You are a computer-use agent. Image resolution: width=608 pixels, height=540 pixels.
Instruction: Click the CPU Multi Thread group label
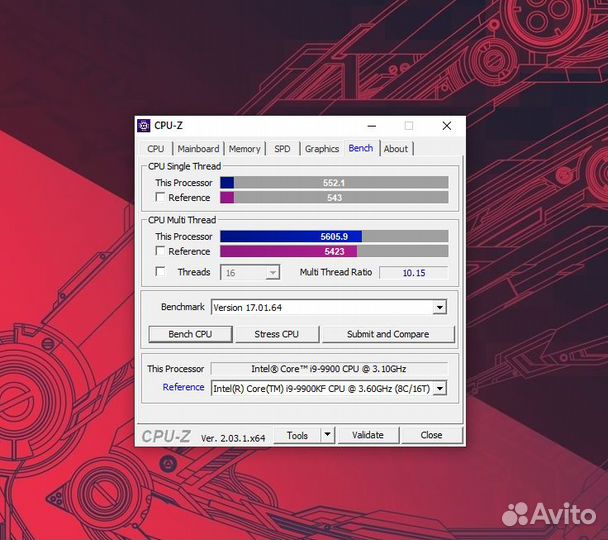point(182,220)
